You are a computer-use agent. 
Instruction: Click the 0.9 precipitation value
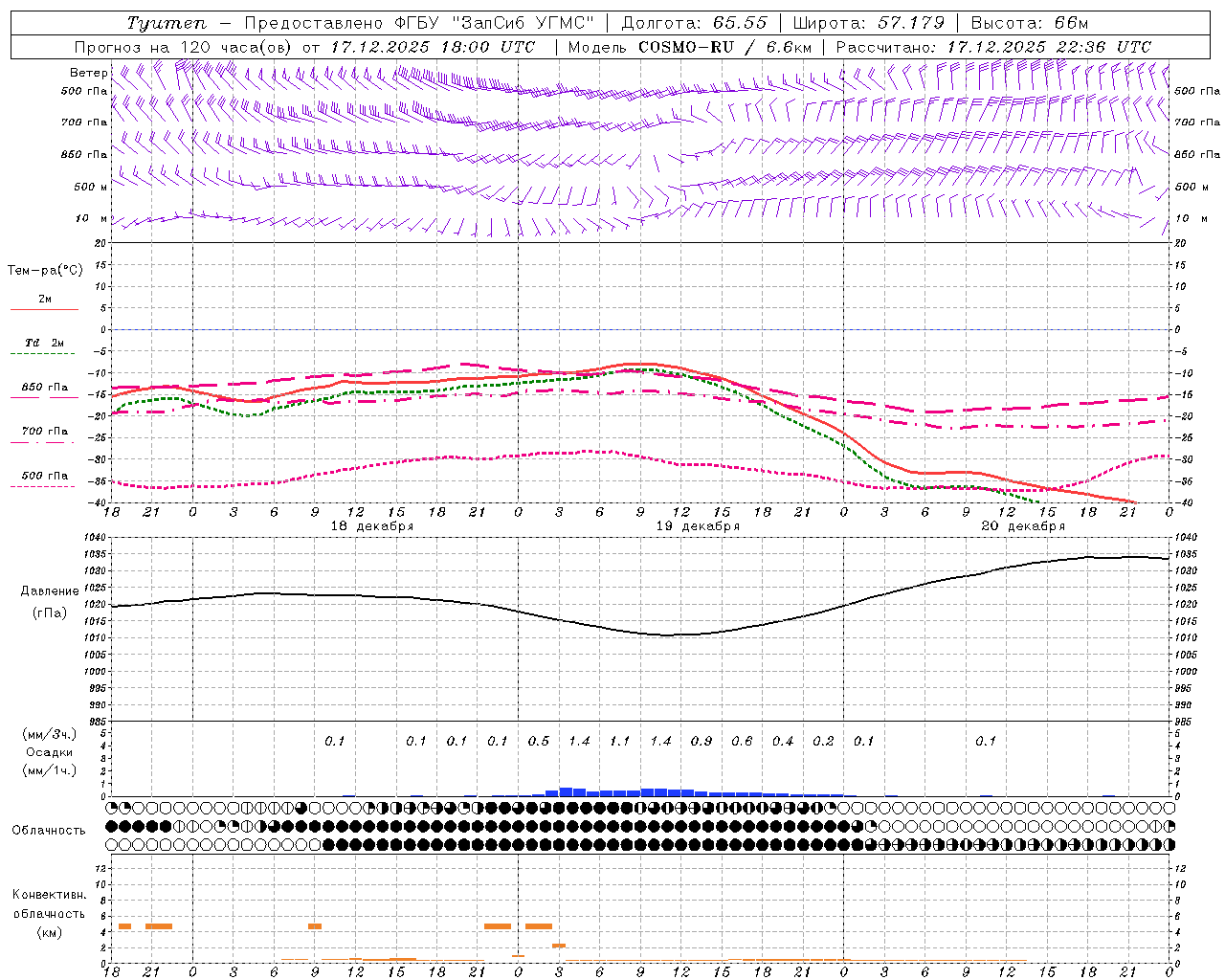(702, 741)
